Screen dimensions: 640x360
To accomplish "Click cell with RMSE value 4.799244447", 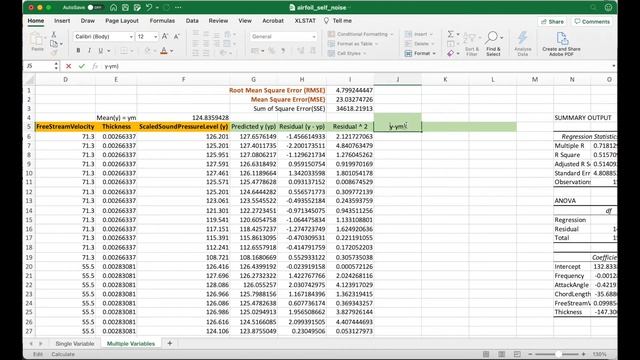I will tap(350, 90).
